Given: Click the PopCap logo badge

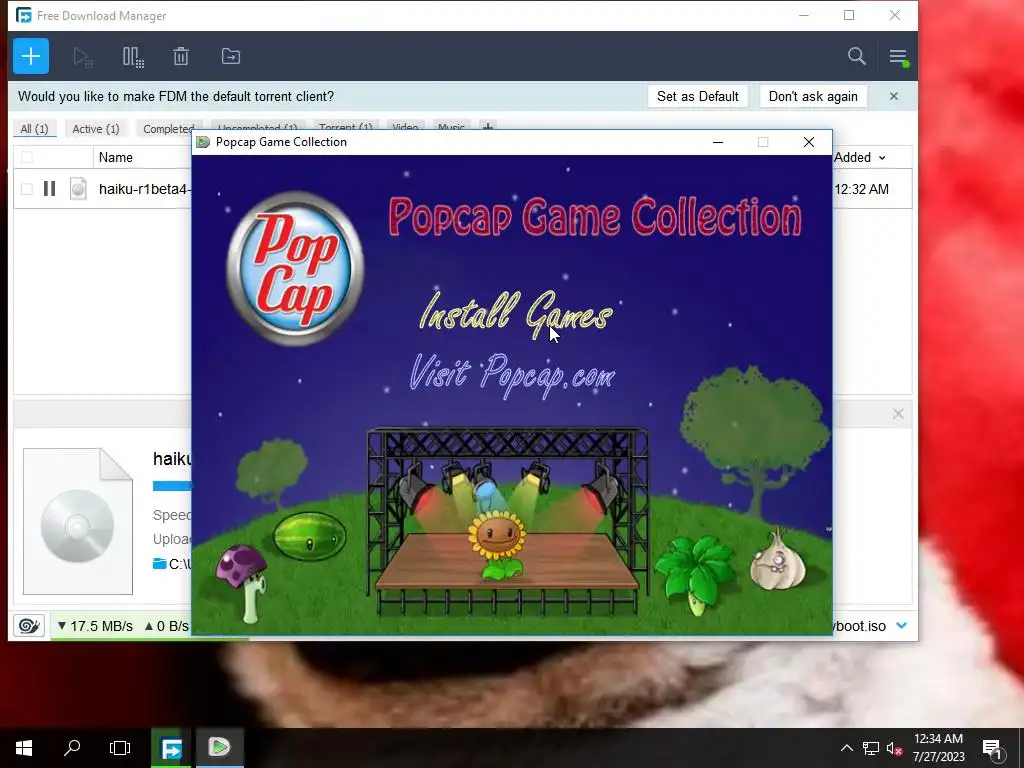Looking at the screenshot, I should pyautogui.click(x=295, y=268).
